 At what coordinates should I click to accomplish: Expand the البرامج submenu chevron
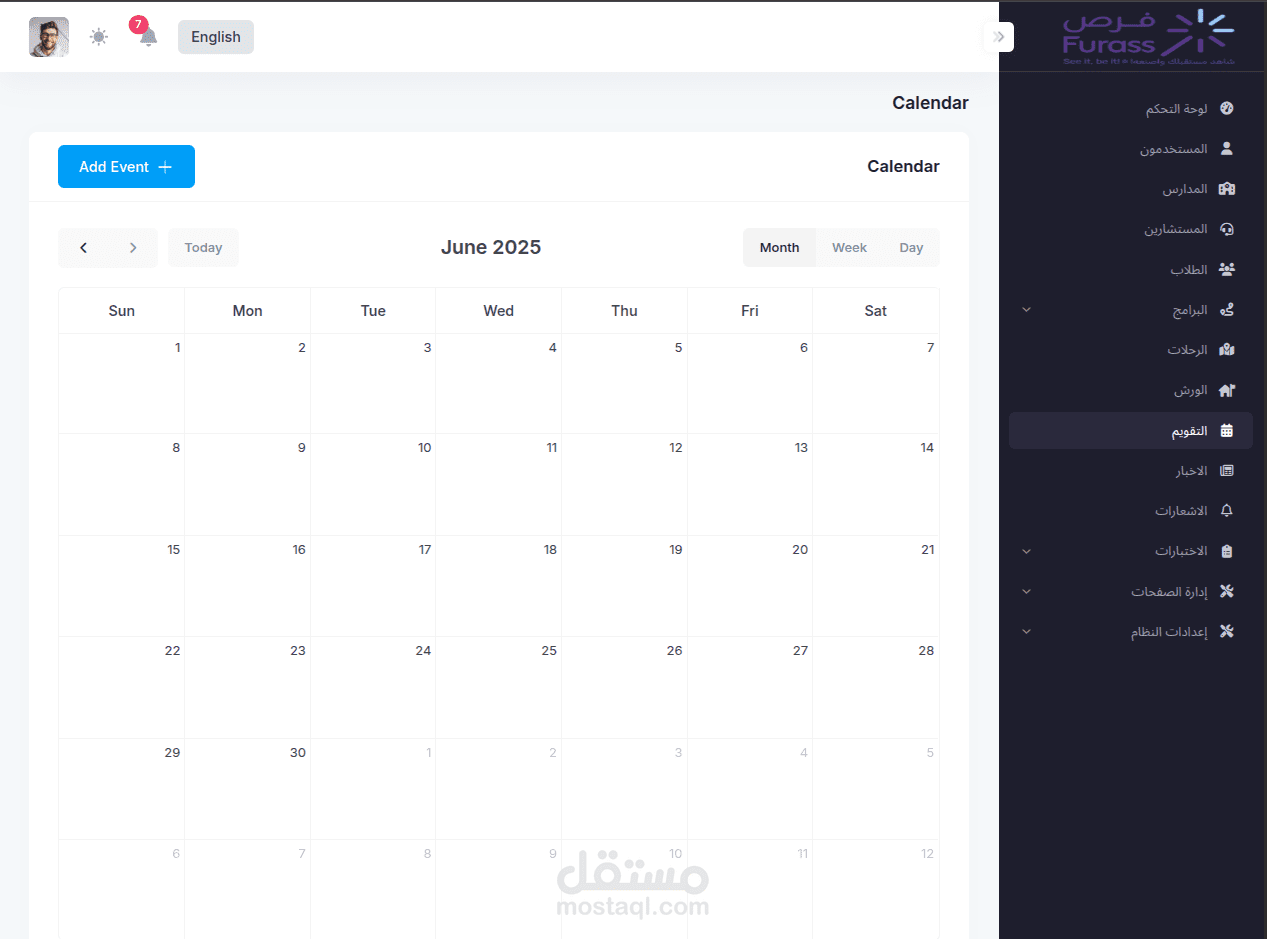(x=1026, y=310)
